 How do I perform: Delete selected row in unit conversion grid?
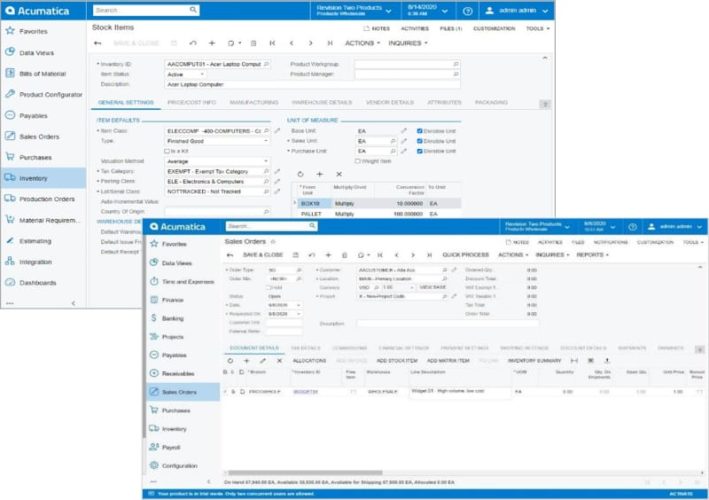point(339,174)
